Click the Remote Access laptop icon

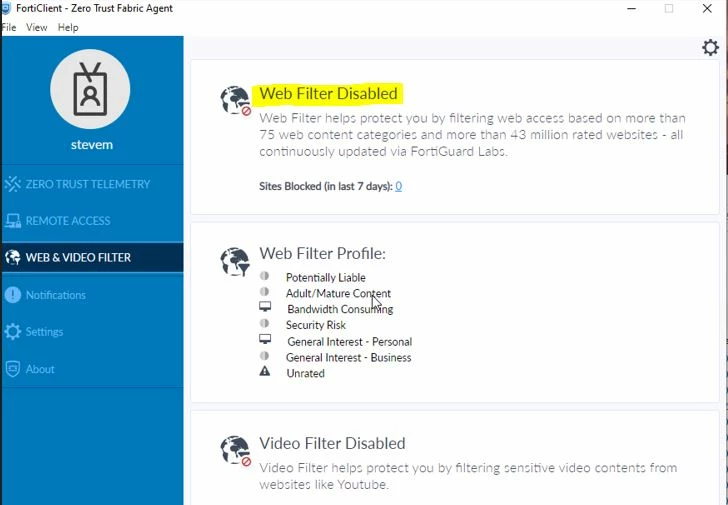pos(13,221)
